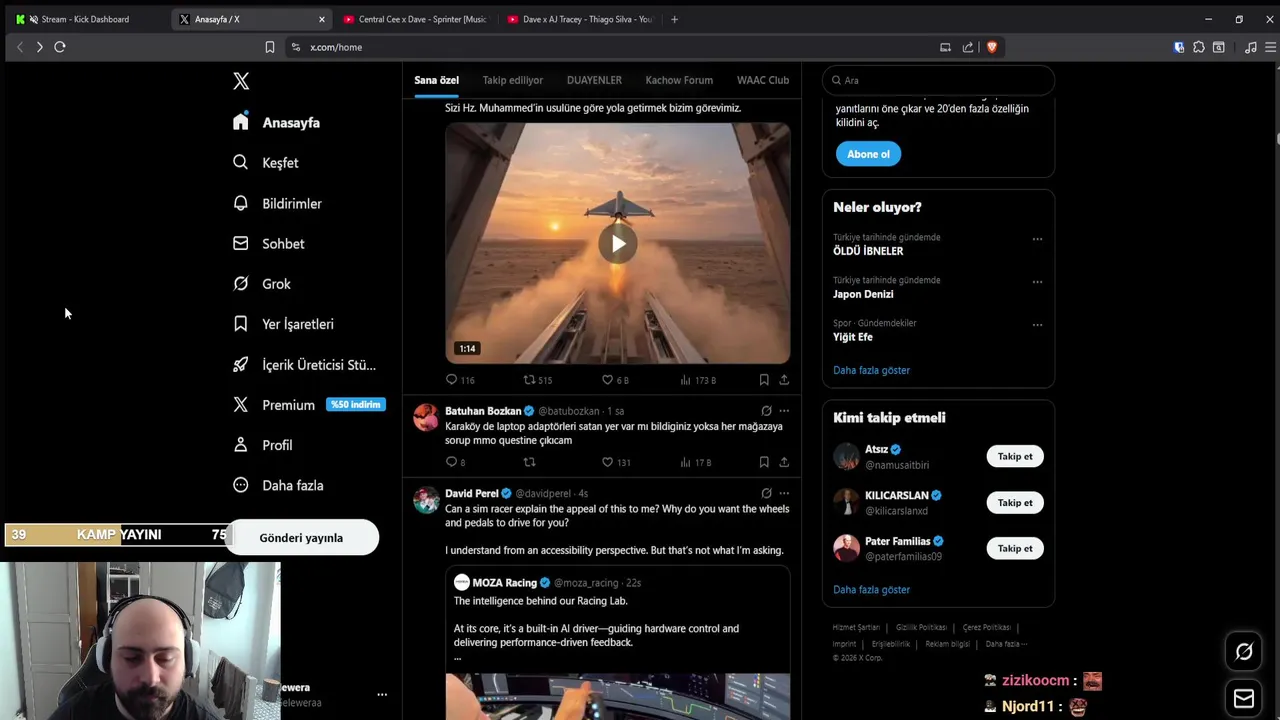Click the X logo in sidebar
Viewport: 1280px width, 720px height.
pyautogui.click(x=241, y=81)
